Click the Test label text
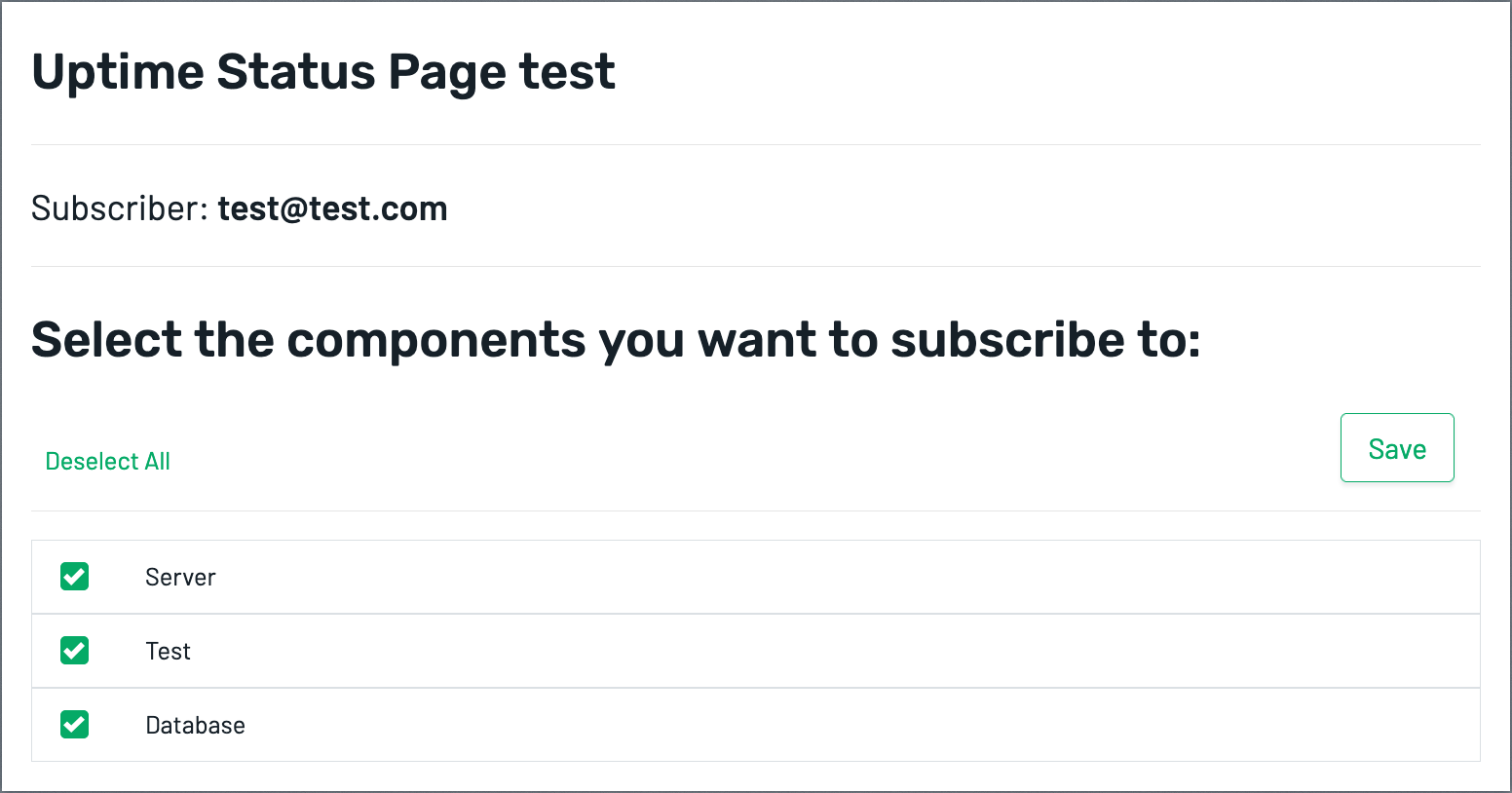Image resolution: width=1512 pixels, height=793 pixels. (x=168, y=652)
